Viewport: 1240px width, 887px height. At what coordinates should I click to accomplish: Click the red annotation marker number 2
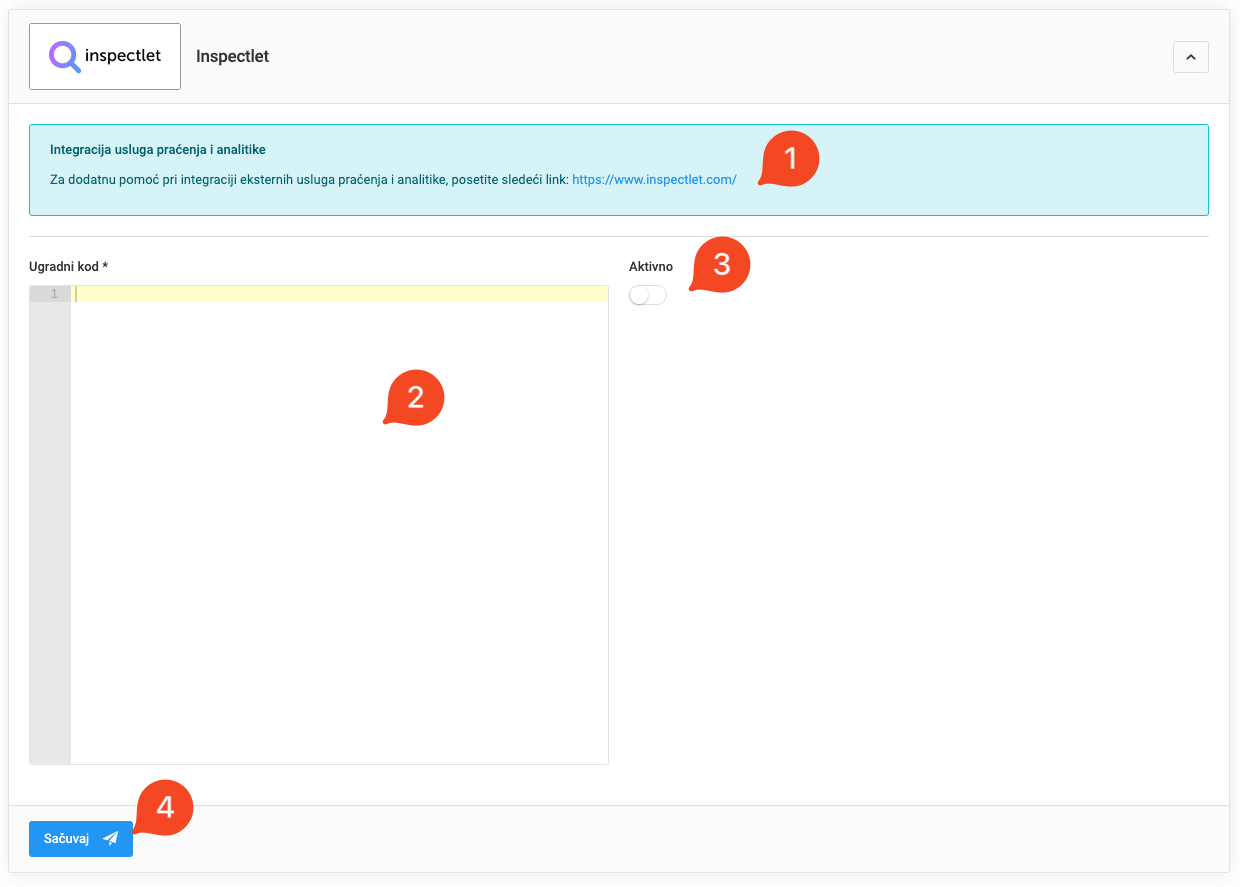tap(415, 398)
